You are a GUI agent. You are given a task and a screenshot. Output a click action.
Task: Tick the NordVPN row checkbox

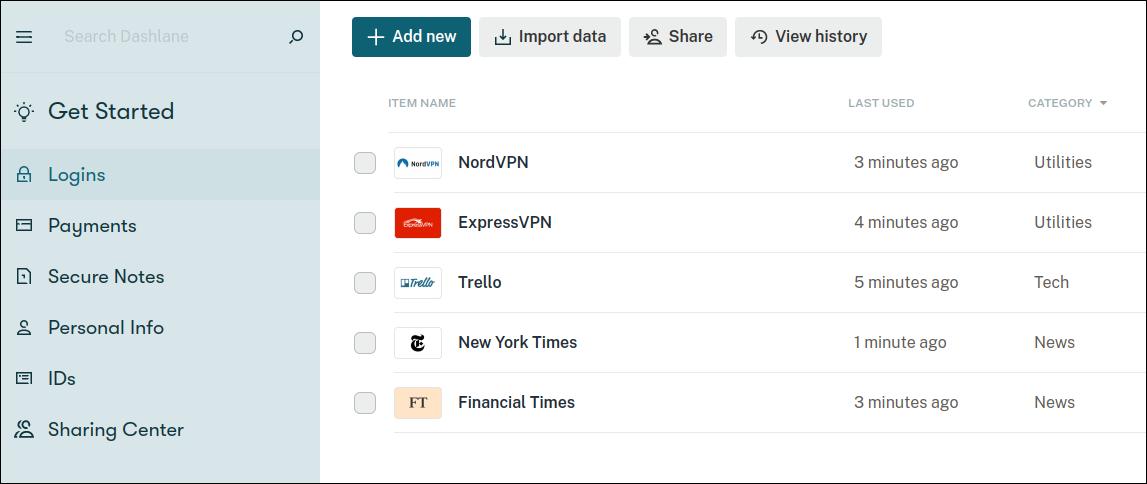[x=365, y=163]
